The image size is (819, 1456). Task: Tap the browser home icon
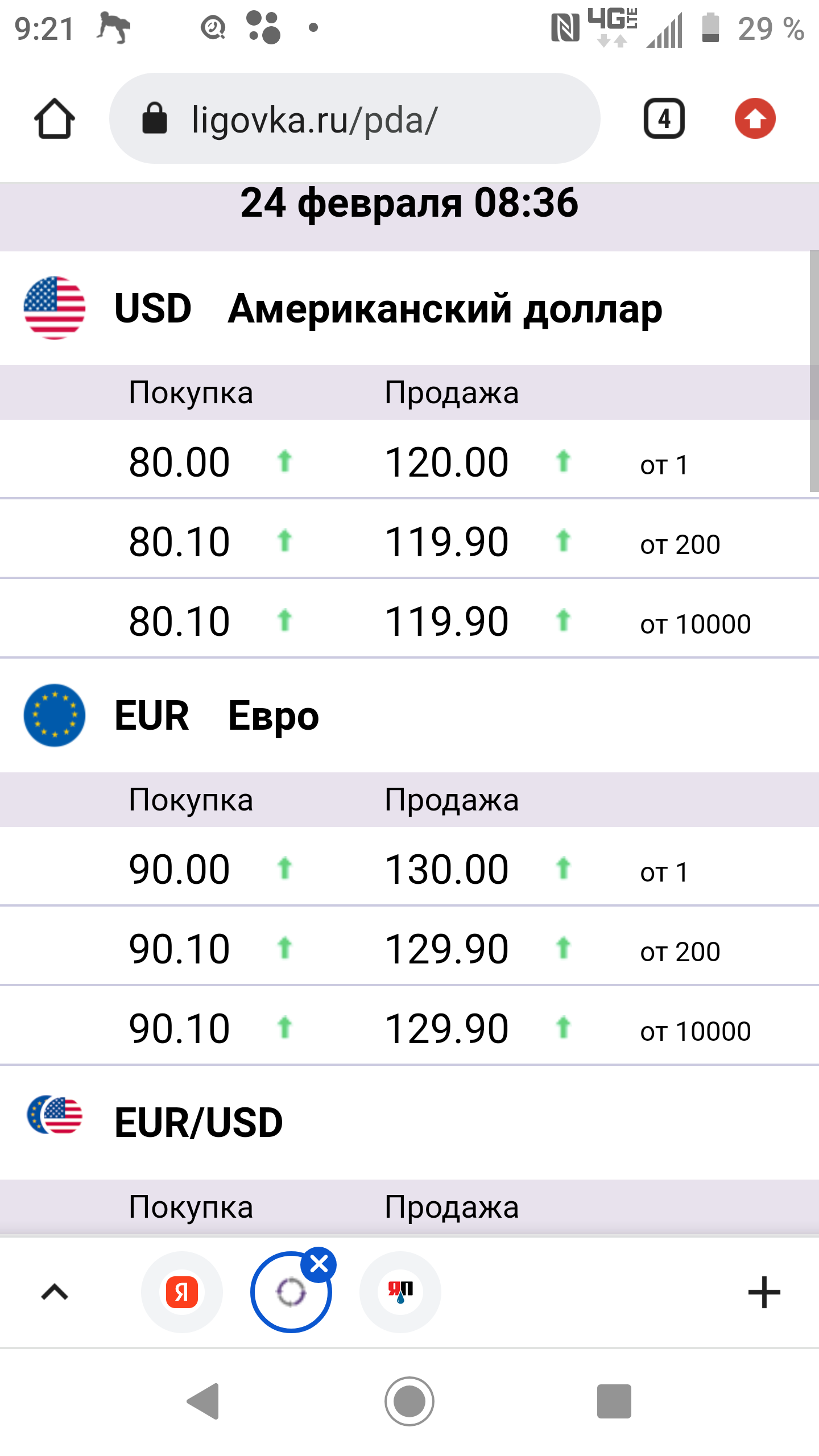click(x=55, y=119)
